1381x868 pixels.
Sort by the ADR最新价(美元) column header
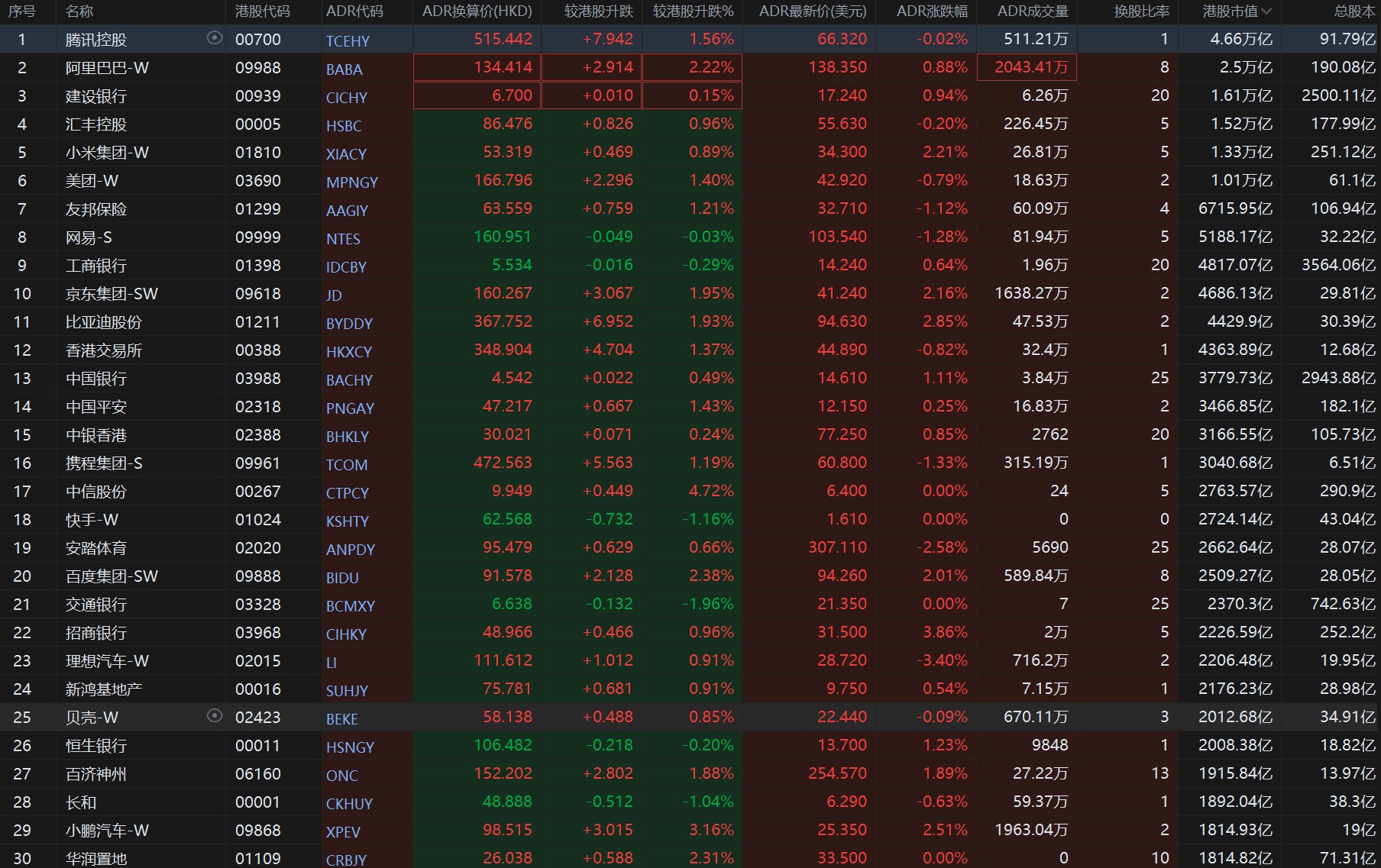(x=813, y=11)
